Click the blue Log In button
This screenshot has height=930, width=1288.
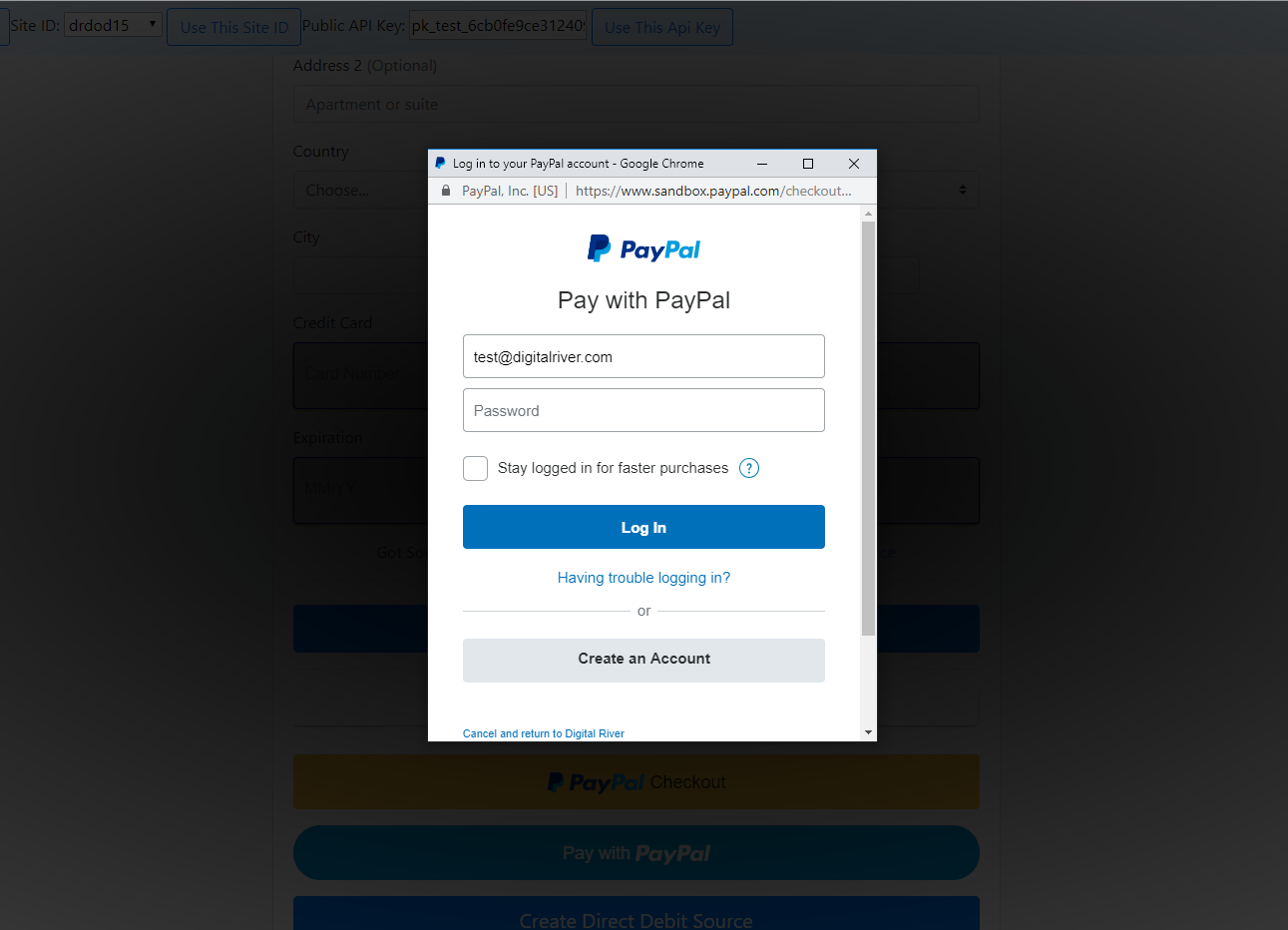pyautogui.click(x=644, y=527)
